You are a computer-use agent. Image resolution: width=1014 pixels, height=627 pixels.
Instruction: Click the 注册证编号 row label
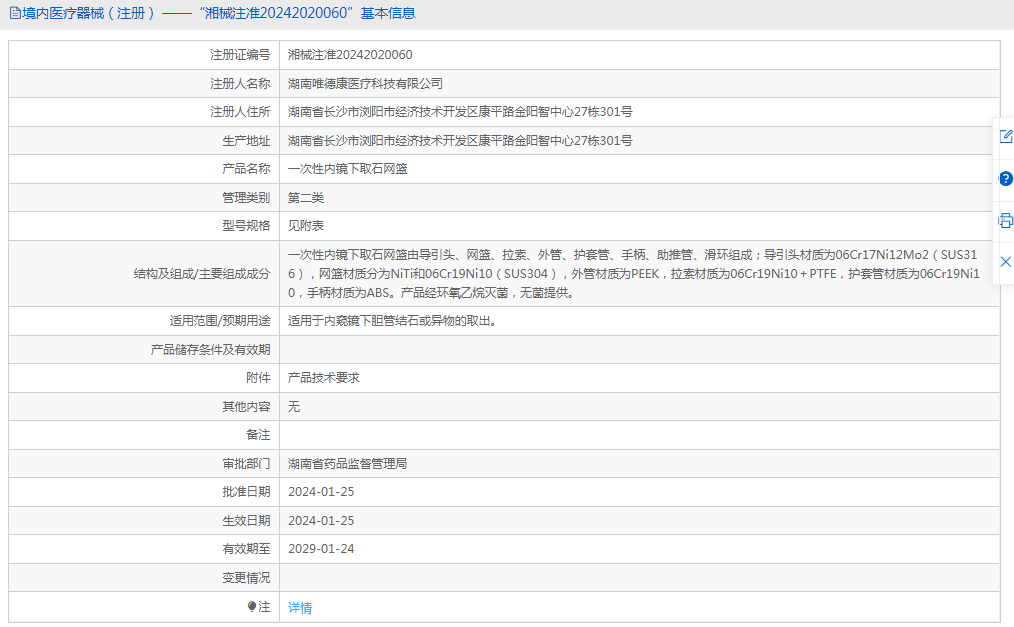(240, 55)
